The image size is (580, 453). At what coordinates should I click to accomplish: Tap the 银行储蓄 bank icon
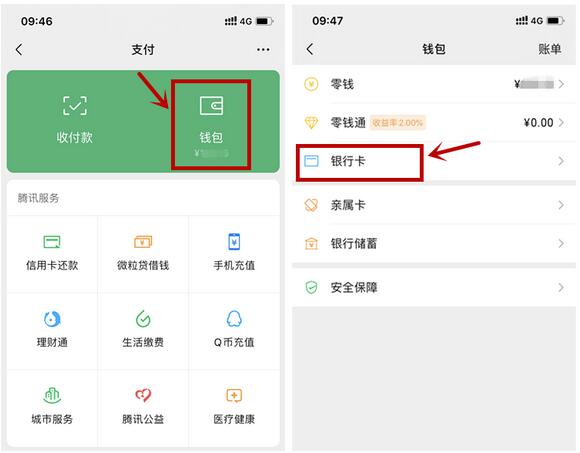click(x=311, y=243)
